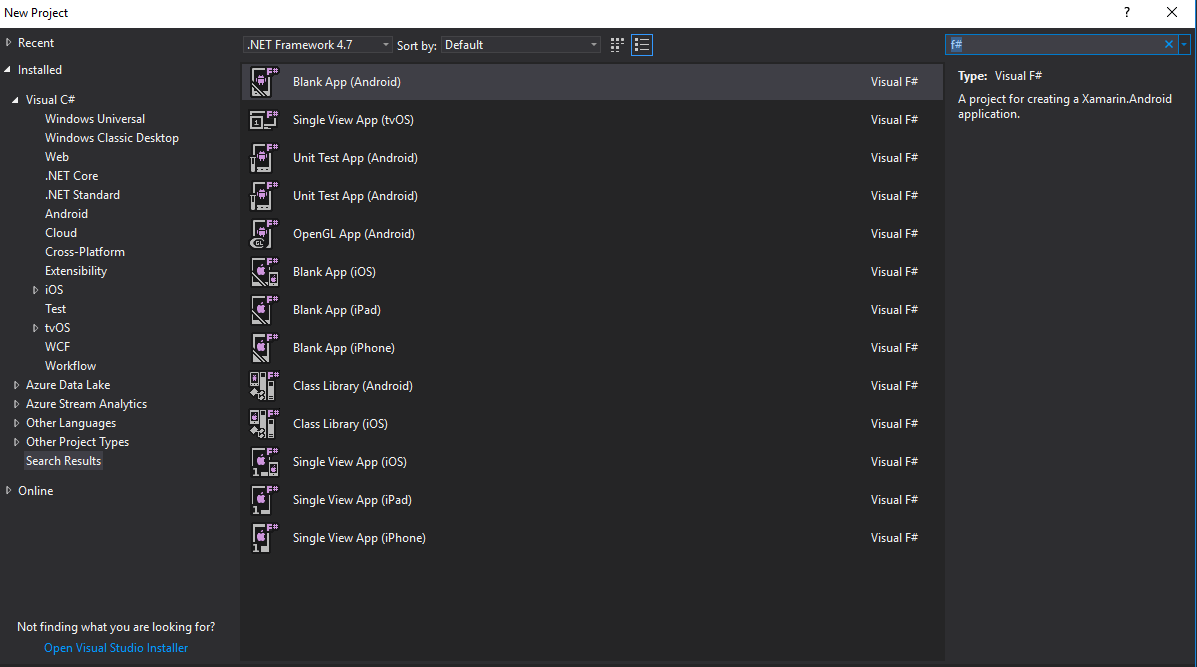
Task: Click the Class Library (Android) icon
Action: [264, 385]
